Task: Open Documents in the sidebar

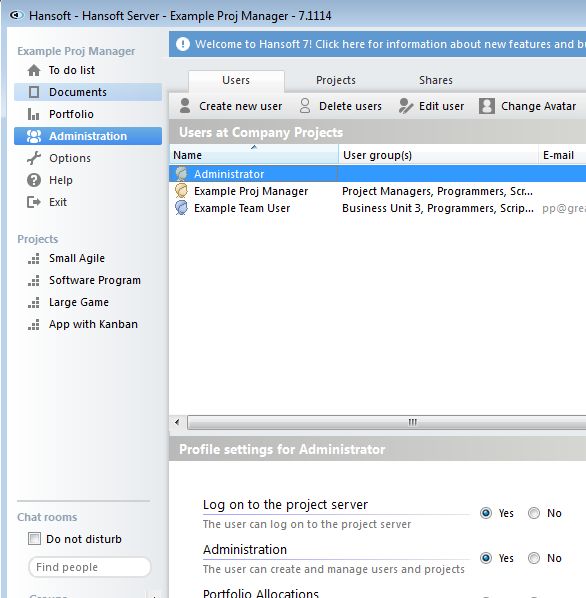Action: tap(78, 92)
